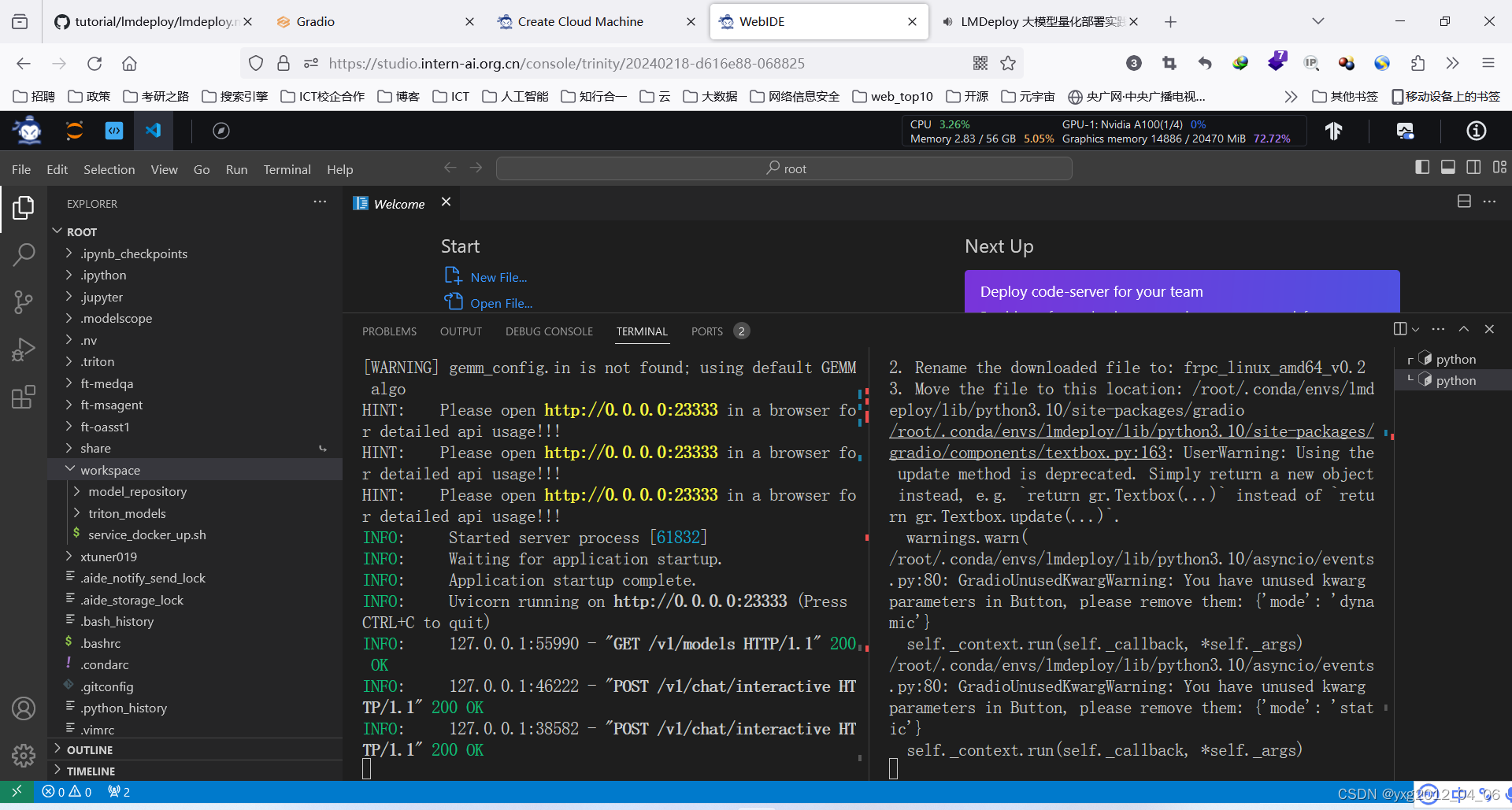
Task: Select the VS Code launcher icon
Action: [x=154, y=131]
